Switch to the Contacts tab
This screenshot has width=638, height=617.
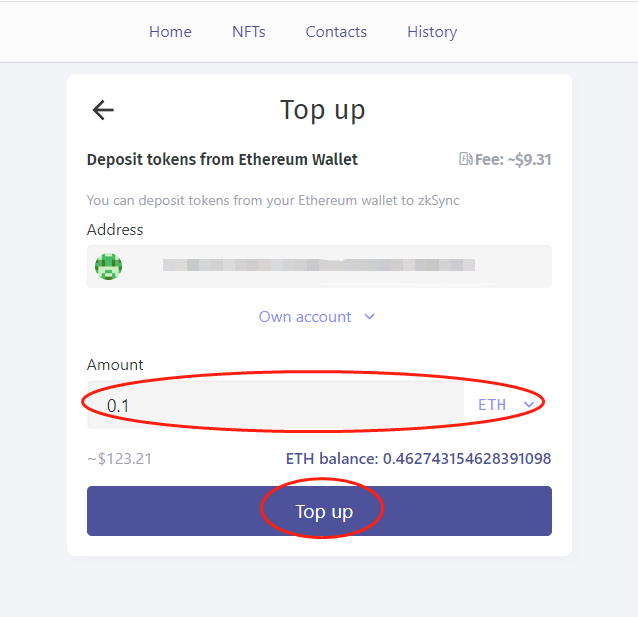(336, 32)
